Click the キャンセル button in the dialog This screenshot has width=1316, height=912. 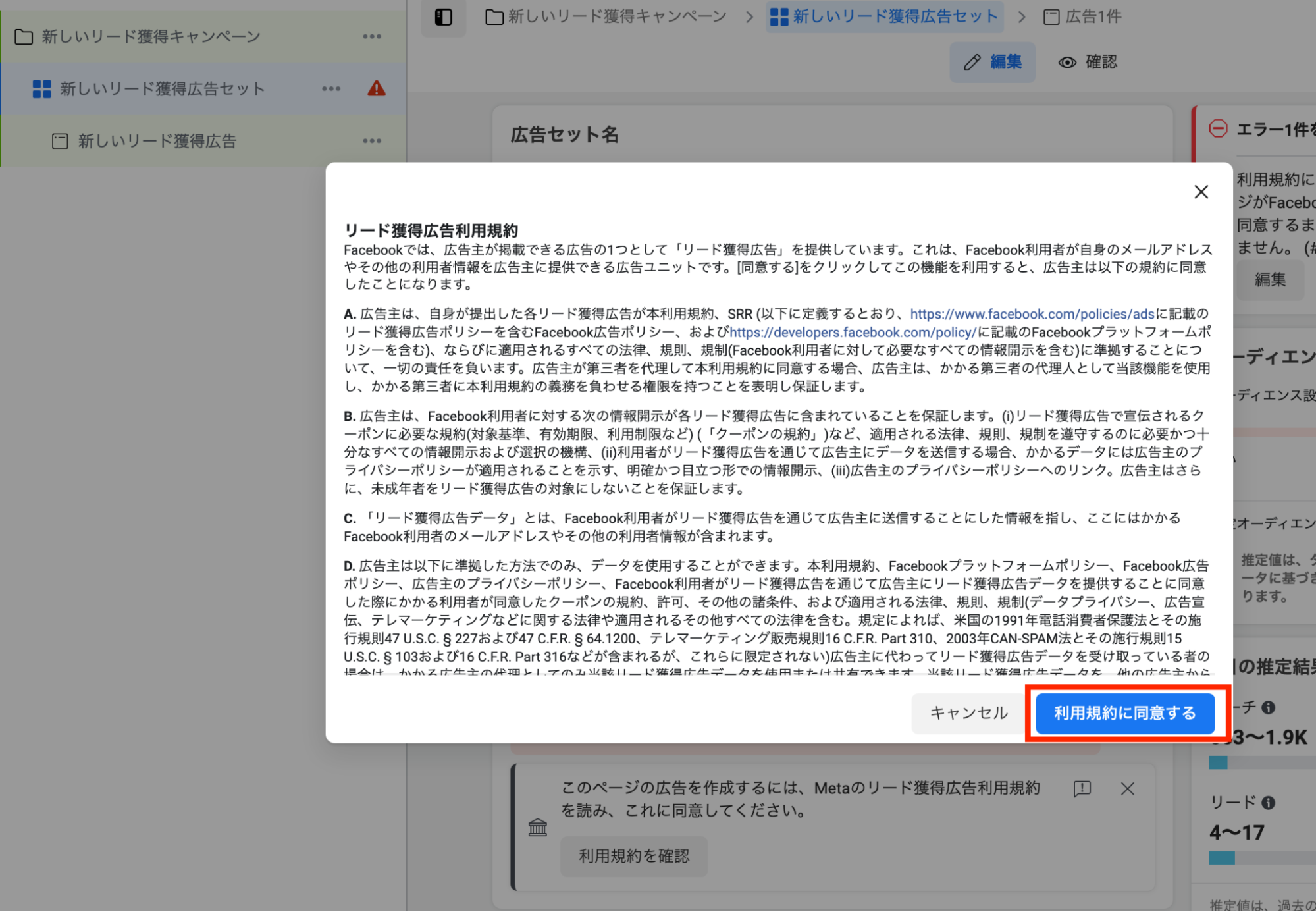point(968,713)
